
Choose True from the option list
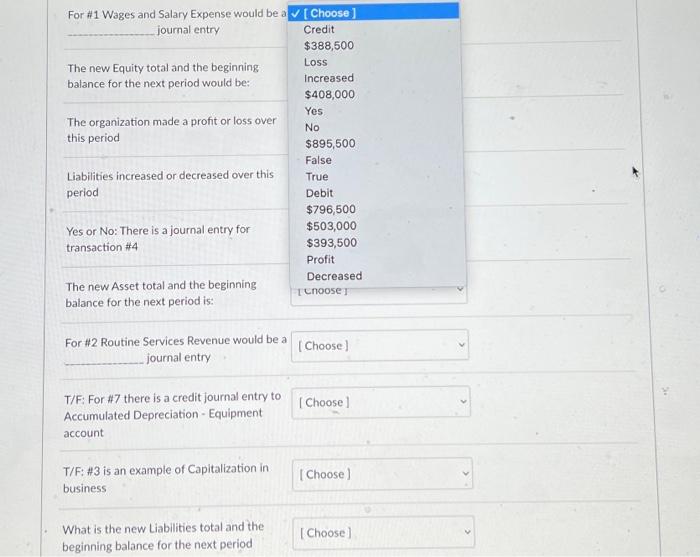(317, 177)
